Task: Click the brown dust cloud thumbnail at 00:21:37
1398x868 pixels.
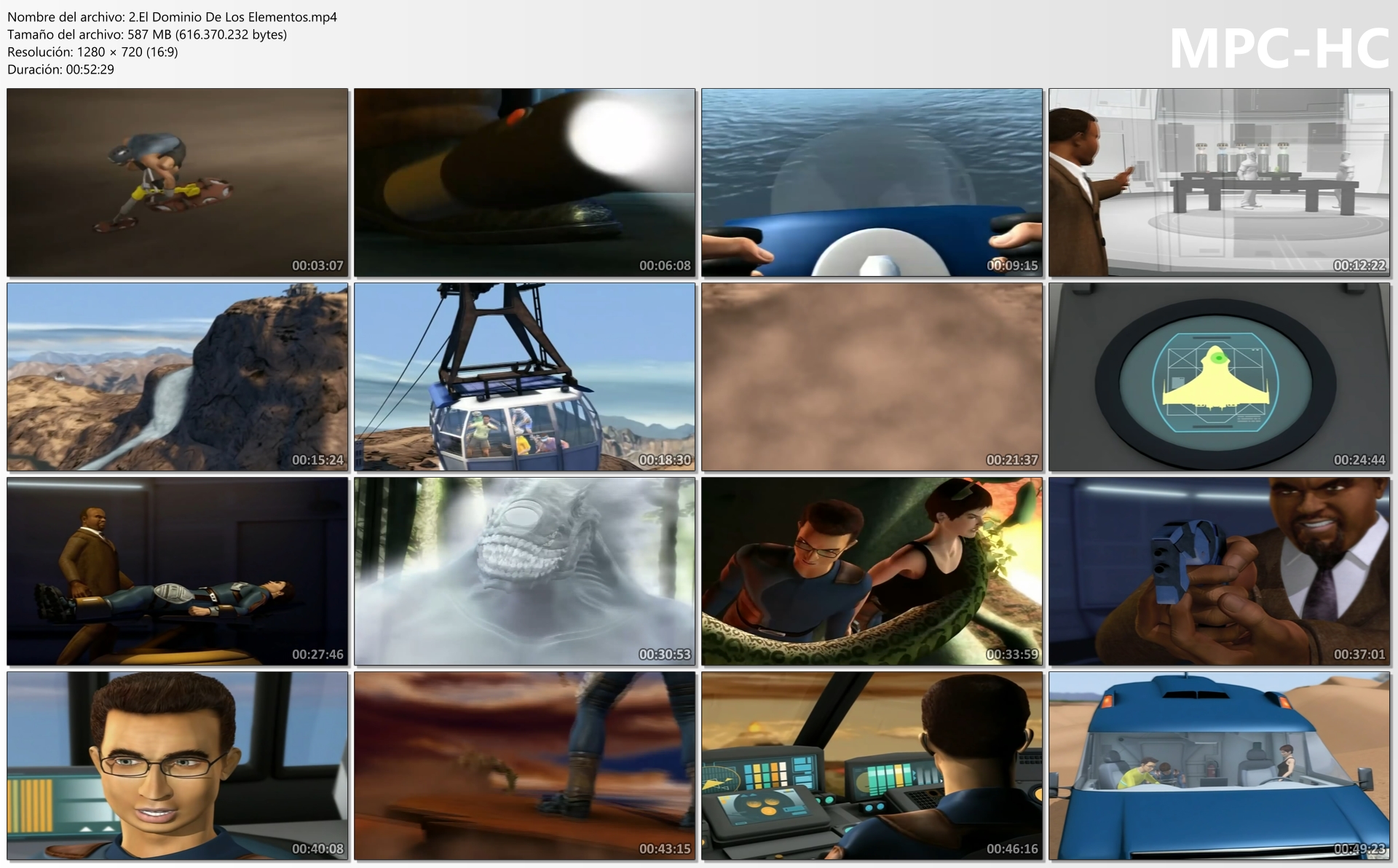Action: [872, 376]
